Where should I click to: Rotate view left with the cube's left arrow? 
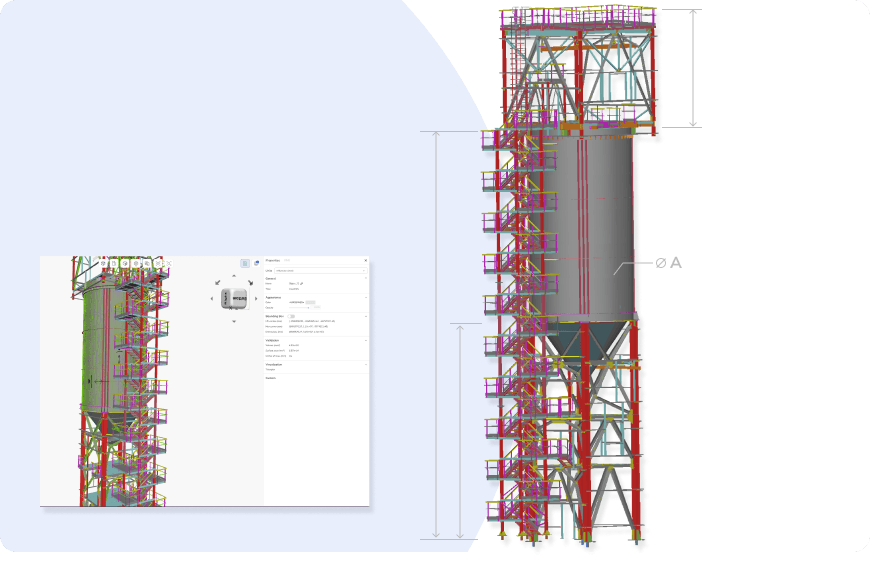tap(212, 298)
